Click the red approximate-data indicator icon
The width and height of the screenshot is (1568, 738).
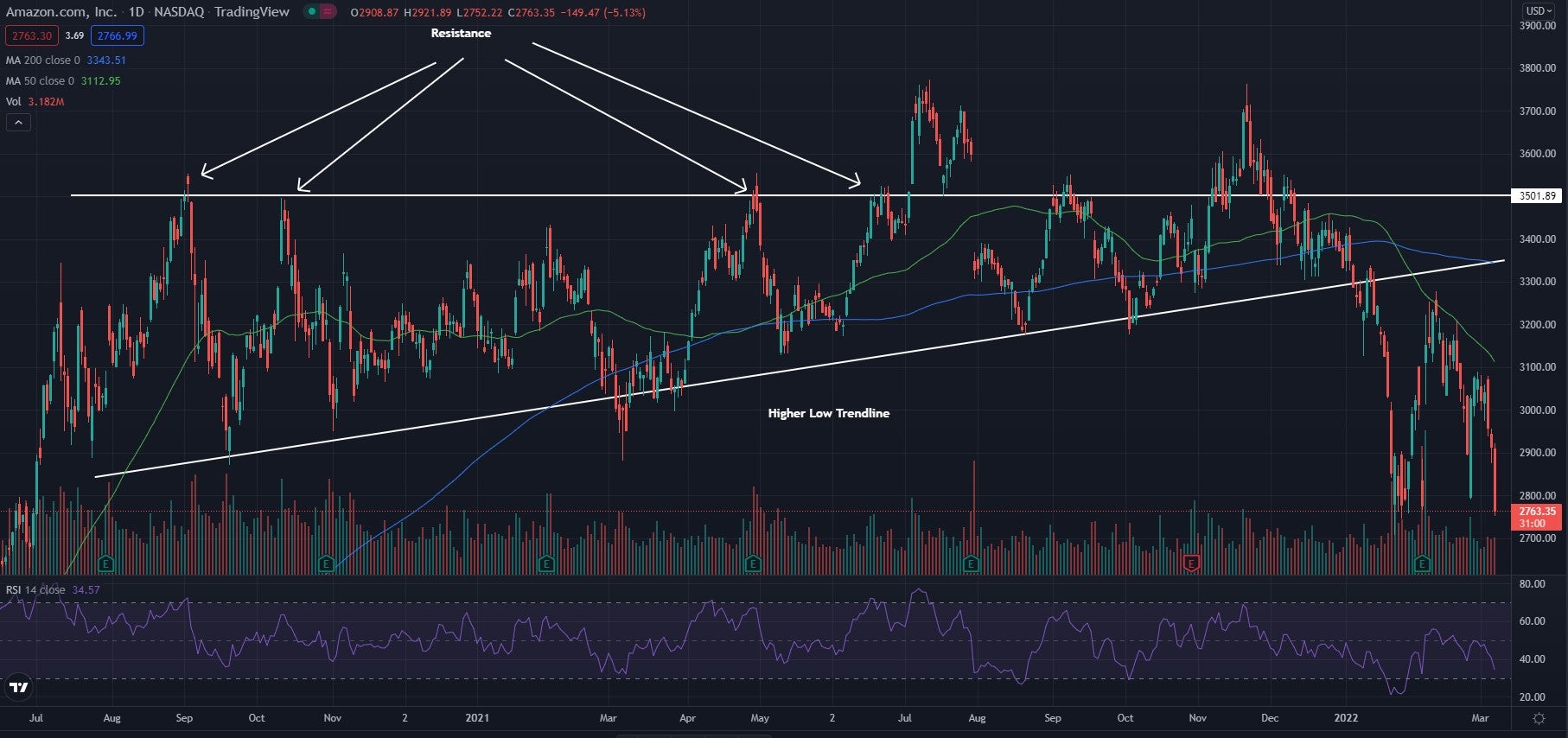pos(328,12)
